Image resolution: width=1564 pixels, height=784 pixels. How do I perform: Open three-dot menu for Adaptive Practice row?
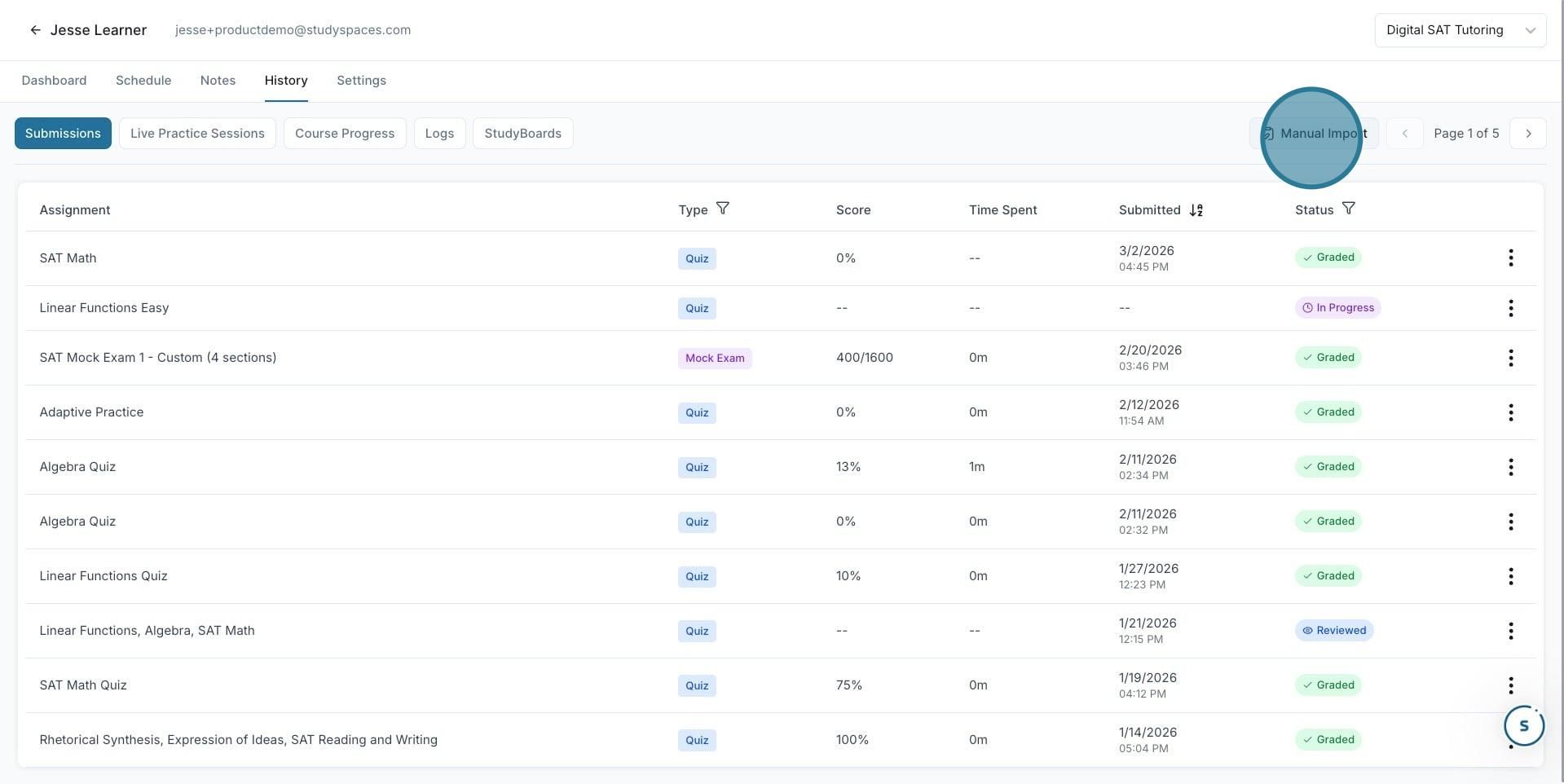tap(1510, 412)
